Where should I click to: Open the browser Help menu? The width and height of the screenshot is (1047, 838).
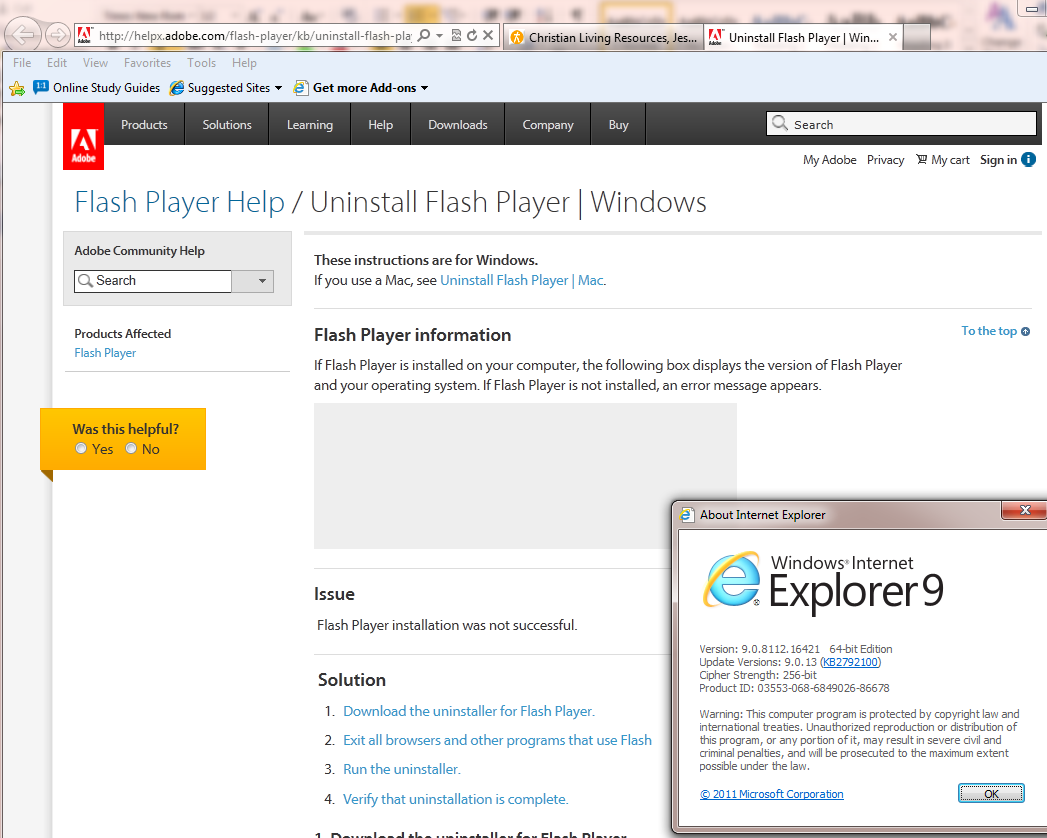pos(244,63)
